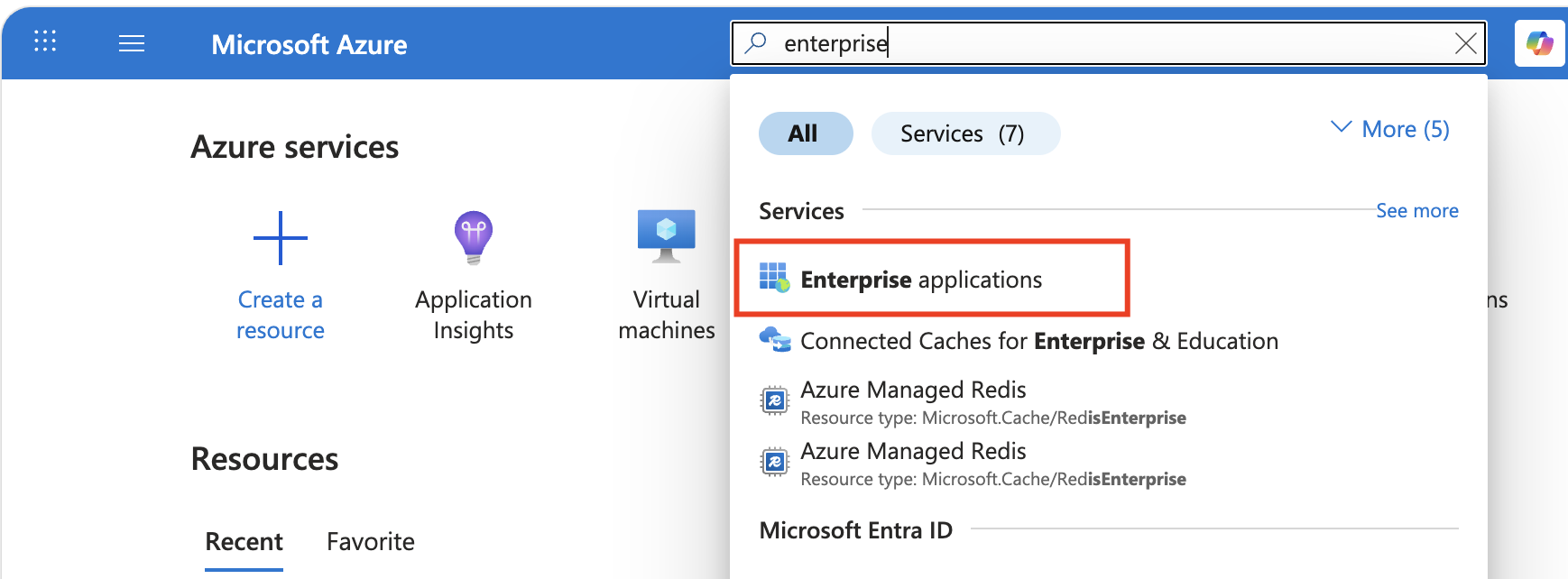Image resolution: width=1568 pixels, height=579 pixels.
Task: Filter results by Services (7)
Action: pyautogui.click(x=965, y=133)
